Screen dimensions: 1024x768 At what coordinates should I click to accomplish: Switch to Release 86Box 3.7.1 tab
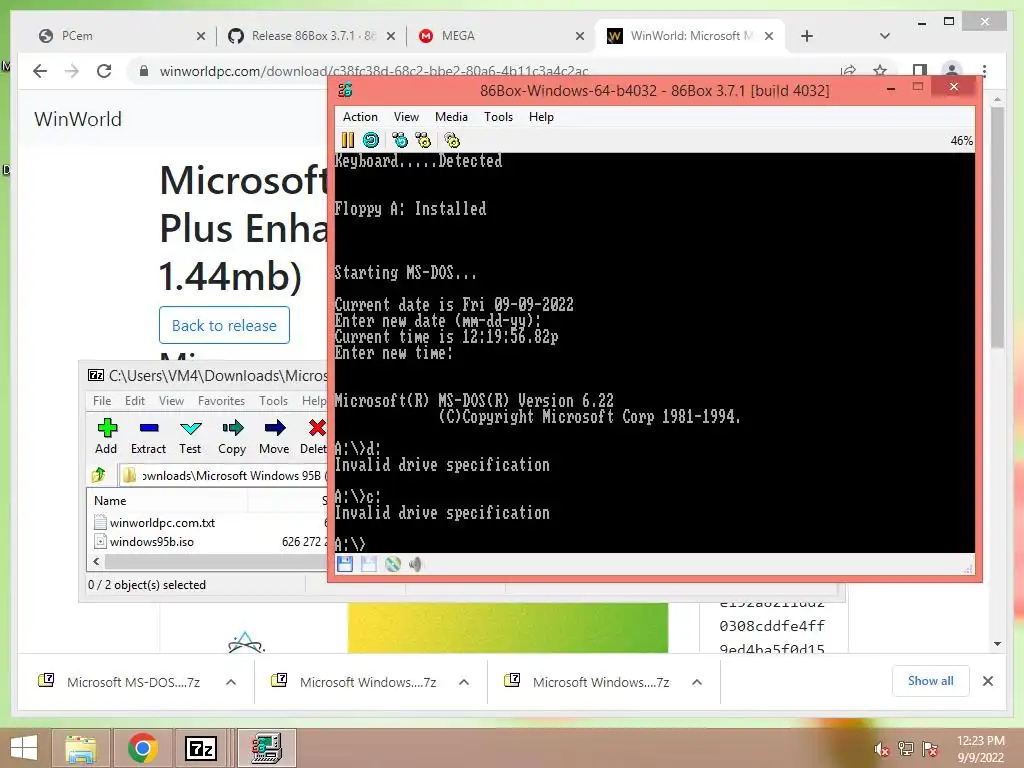click(x=312, y=36)
